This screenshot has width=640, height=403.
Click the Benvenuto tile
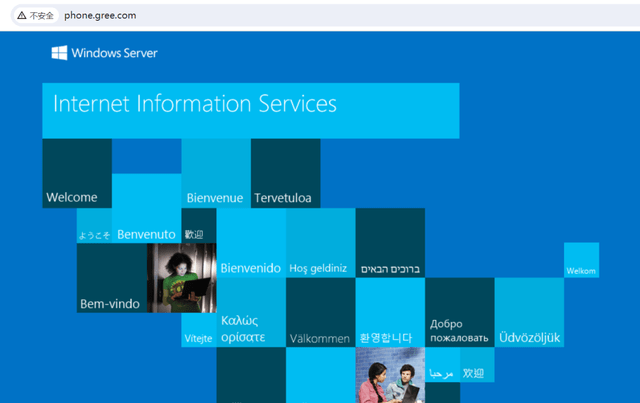click(x=147, y=208)
